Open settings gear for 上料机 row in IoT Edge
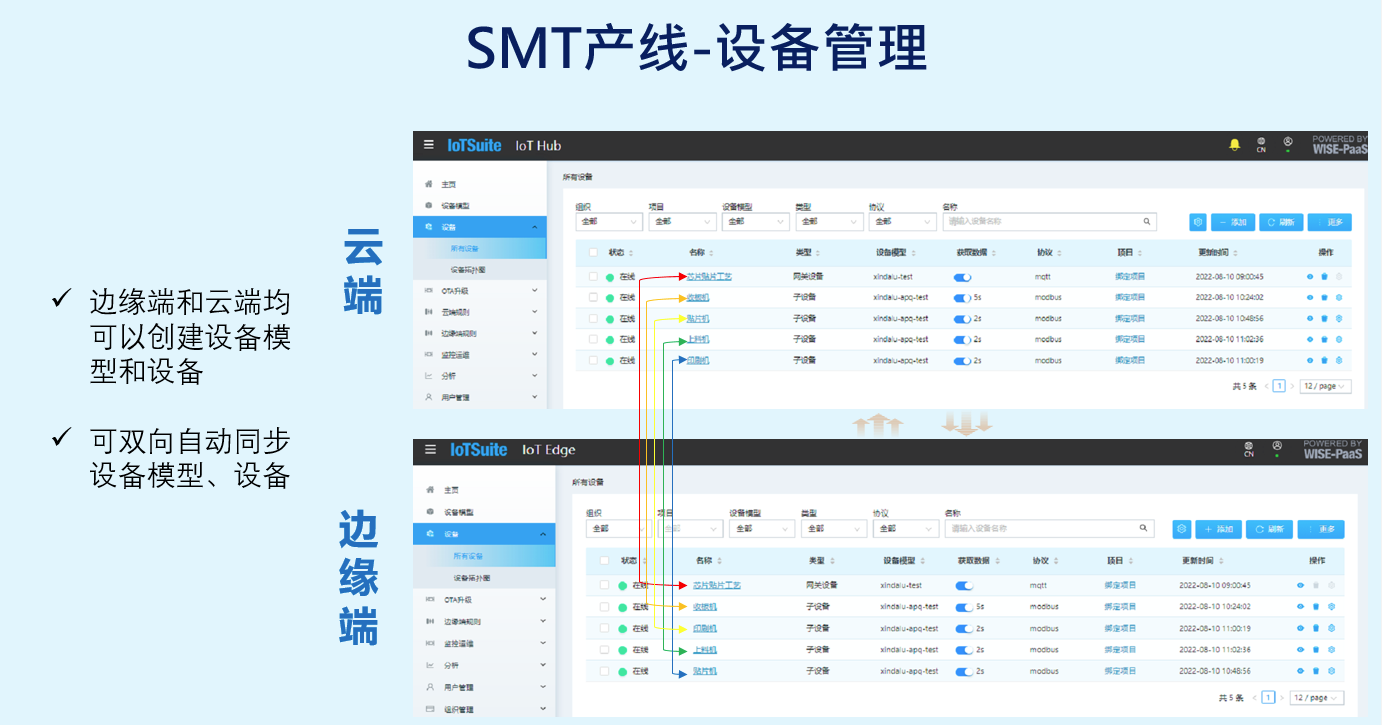This screenshot has width=1382, height=725. pos(1331,650)
